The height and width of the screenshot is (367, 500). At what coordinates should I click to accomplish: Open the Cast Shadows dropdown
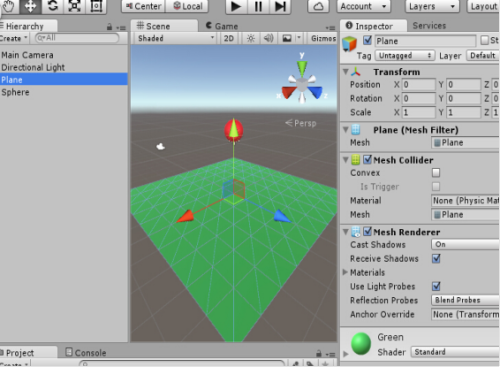465,244
